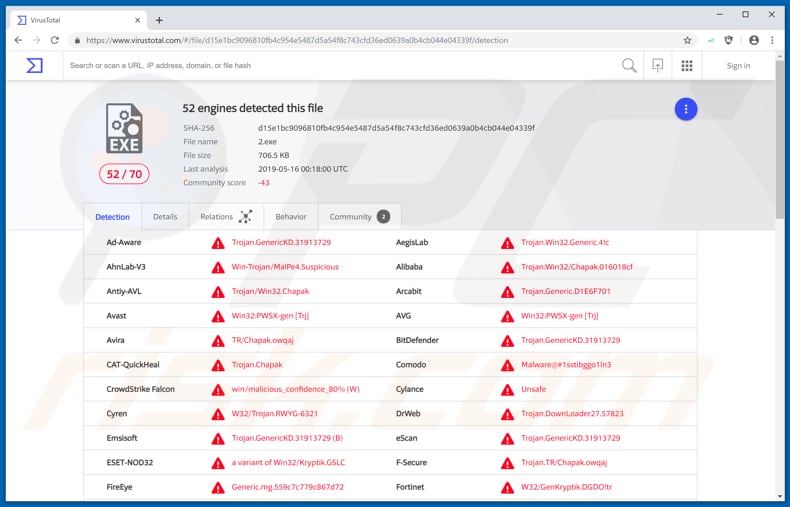
Task: Click CAT-QuickHeal Trojan.Chapak result
Action: (x=257, y=365)
